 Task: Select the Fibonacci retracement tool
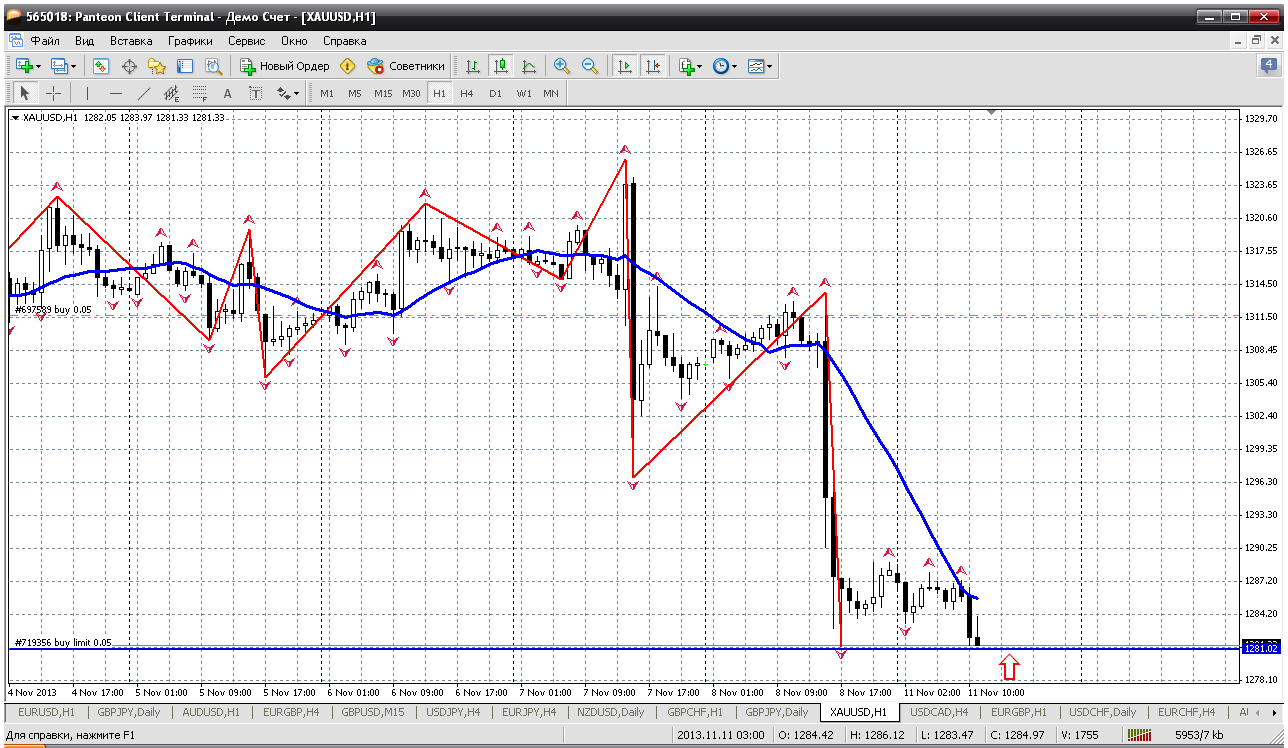(x=199, y=93)
